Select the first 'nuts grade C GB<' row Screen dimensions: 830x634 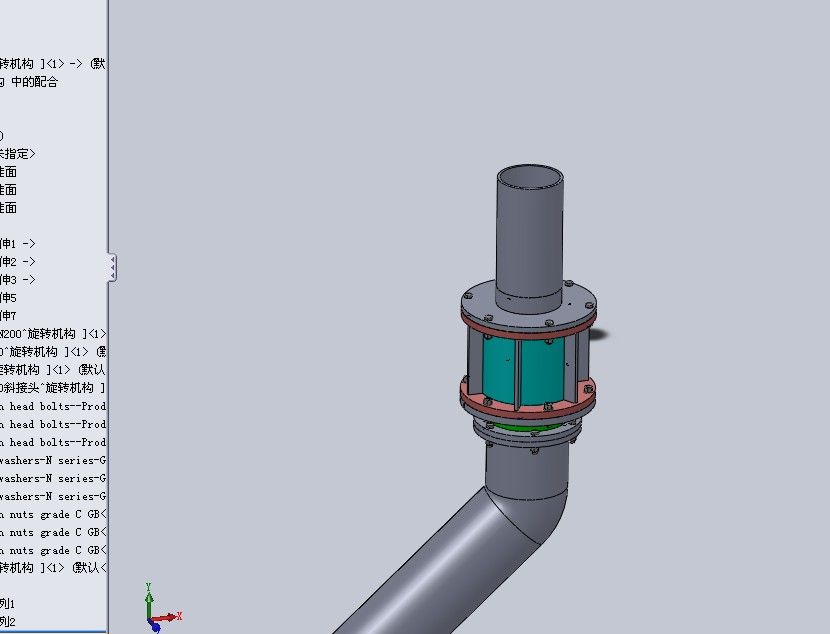click(53, 514)
